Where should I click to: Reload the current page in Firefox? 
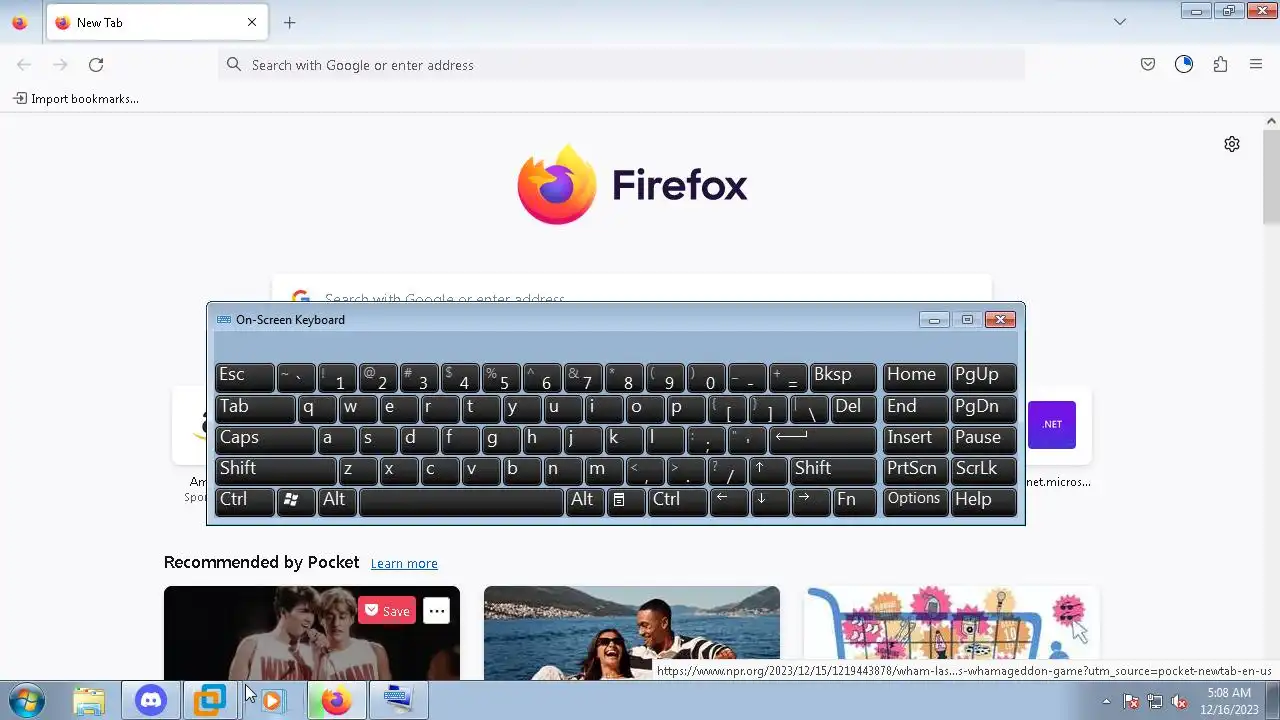tap(96, 65)
